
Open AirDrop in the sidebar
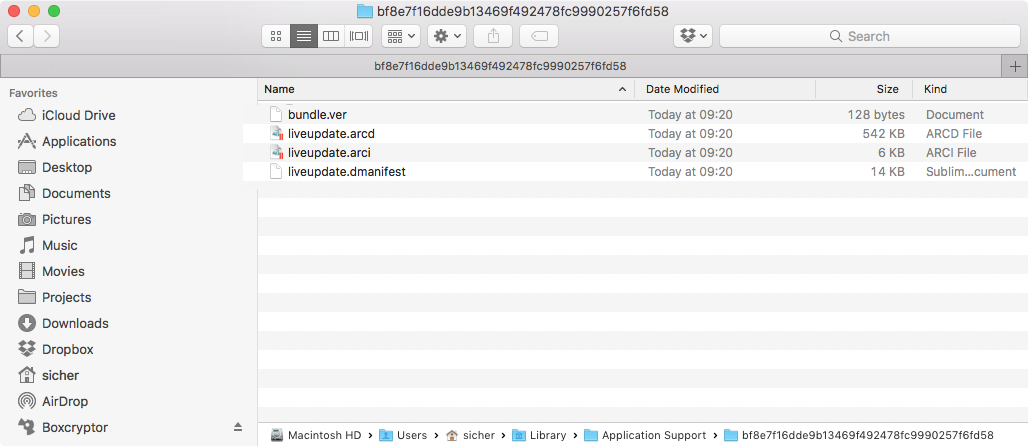[x=65, y=401]
